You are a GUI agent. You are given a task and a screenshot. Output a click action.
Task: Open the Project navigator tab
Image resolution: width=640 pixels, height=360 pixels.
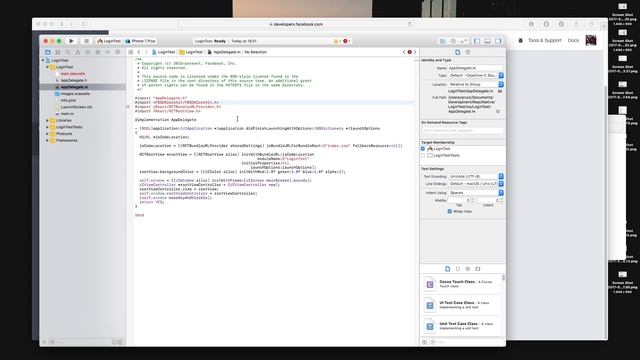coord(48,52)
